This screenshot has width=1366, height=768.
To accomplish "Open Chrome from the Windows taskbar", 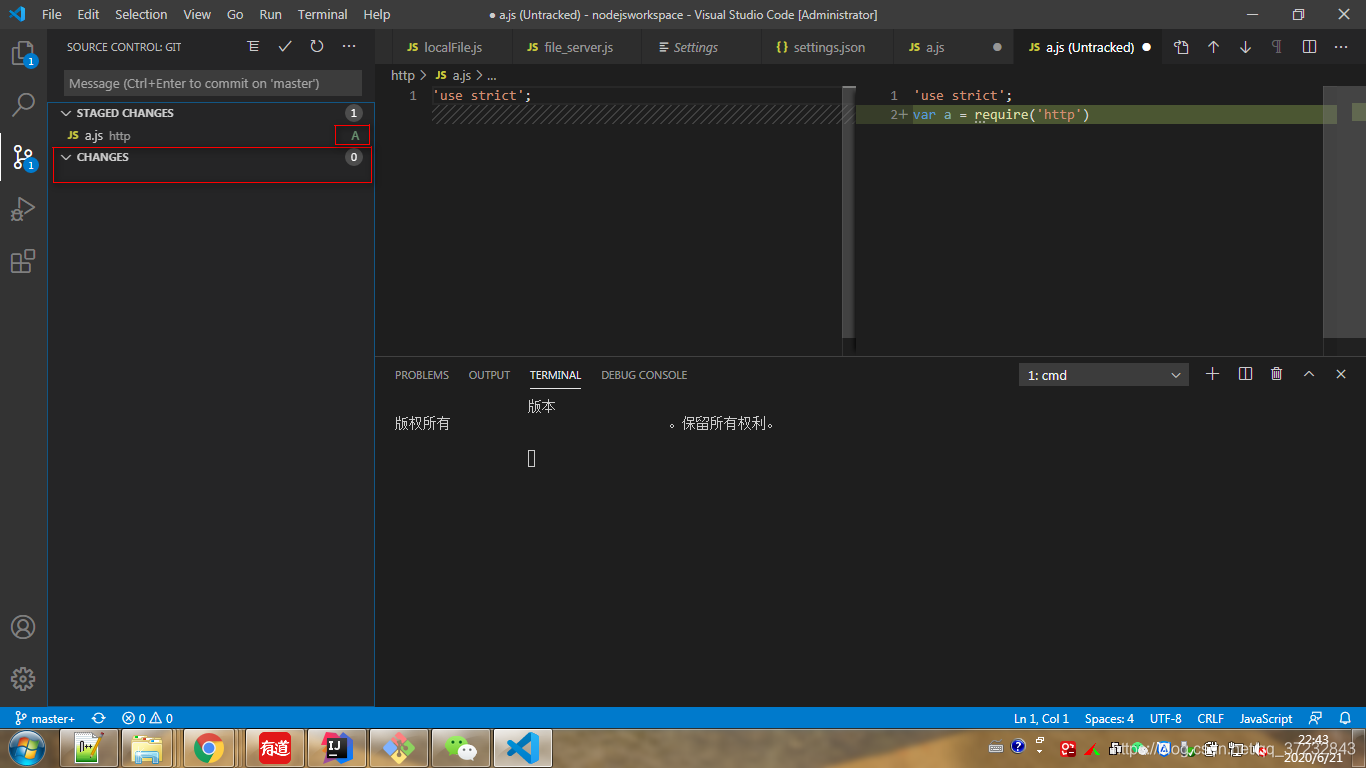I will click(209, 748).
